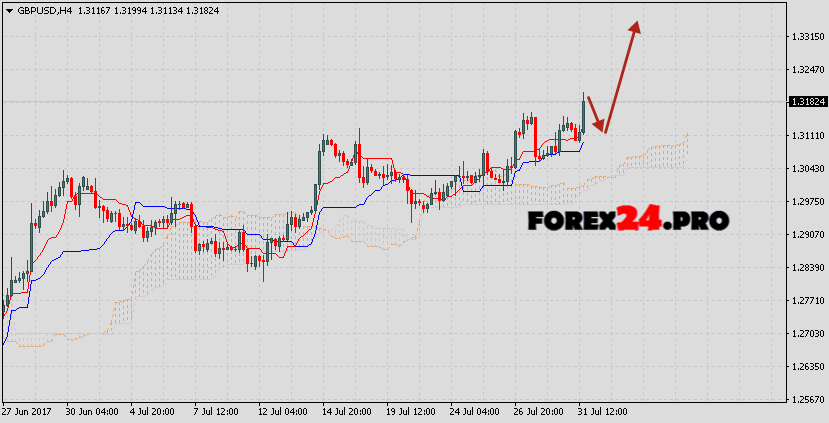Select the 30 Jun 04:00 time marker

pyautogui.click(x=92, y=412)
